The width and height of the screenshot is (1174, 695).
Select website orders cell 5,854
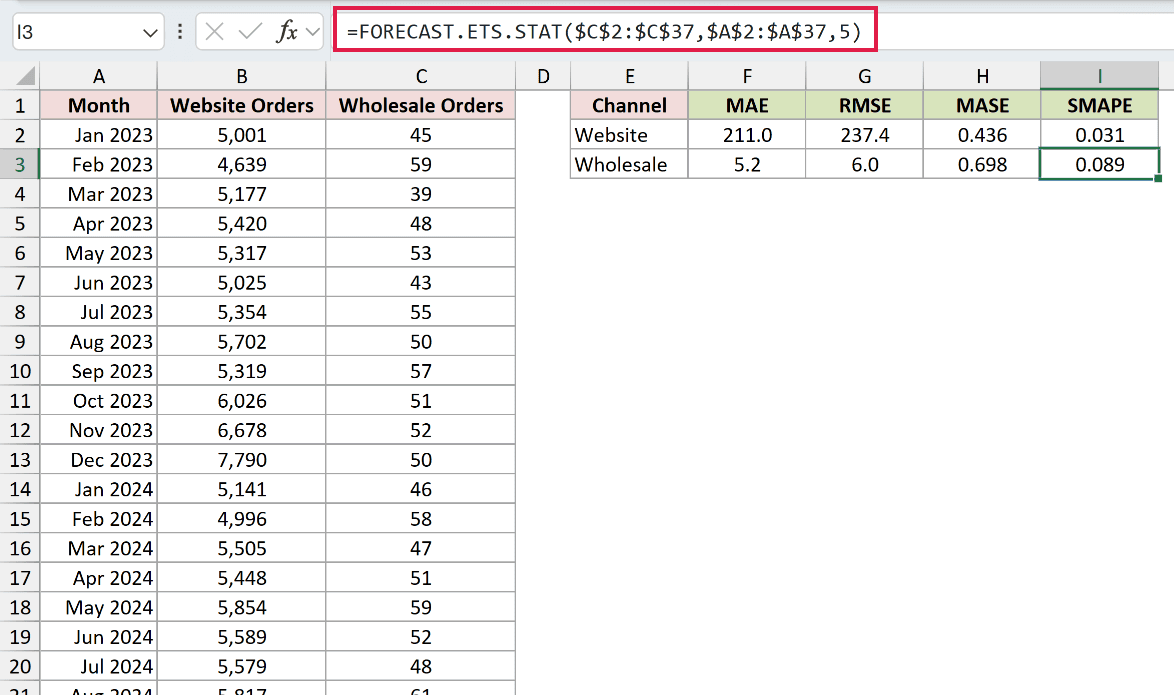coord(242,607)
